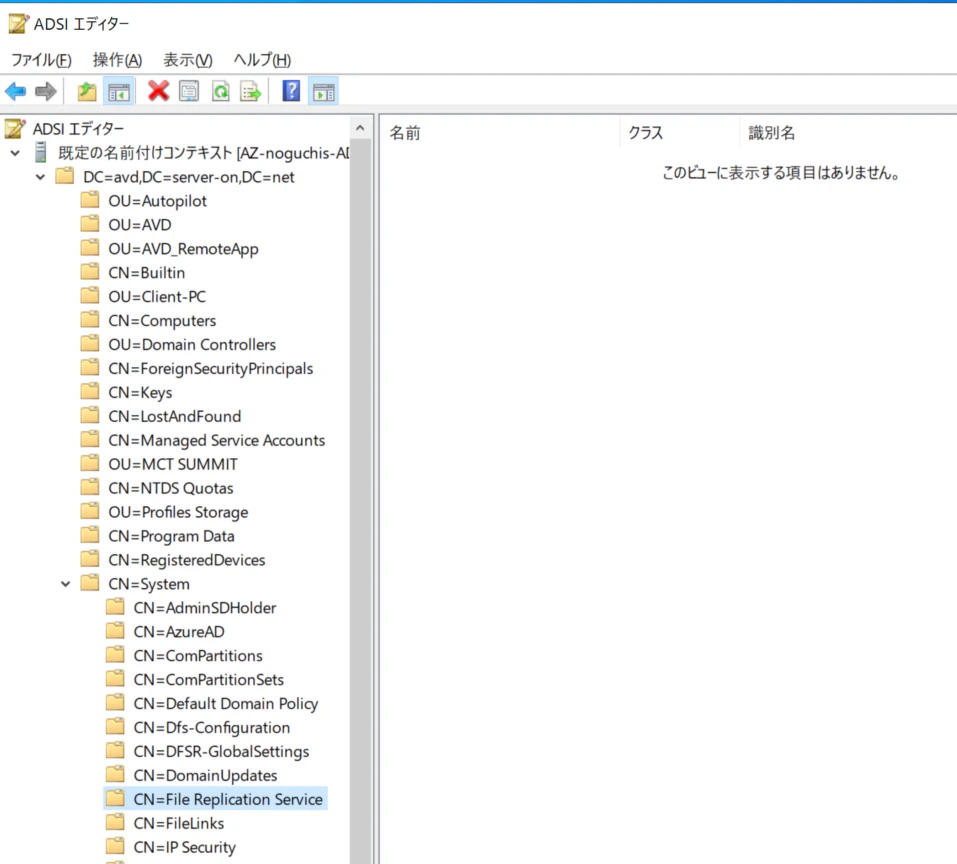Open properties from the toolbar icon
Screen dimensions: 957x864
coord(189,92)
